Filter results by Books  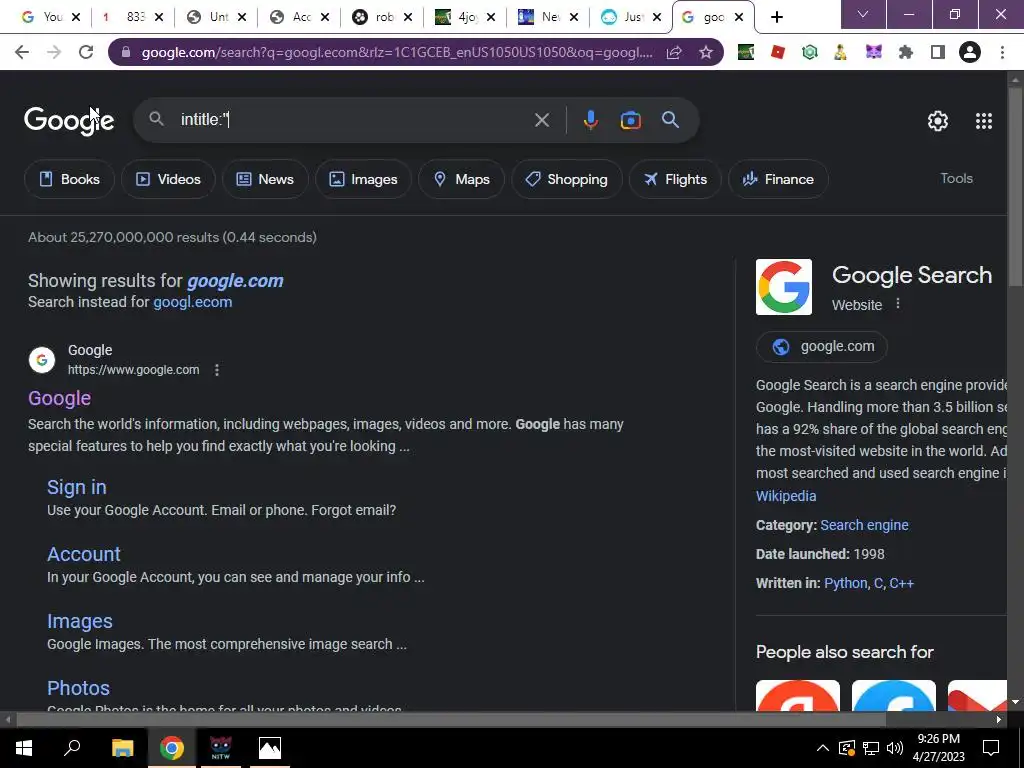click(69, 179)
